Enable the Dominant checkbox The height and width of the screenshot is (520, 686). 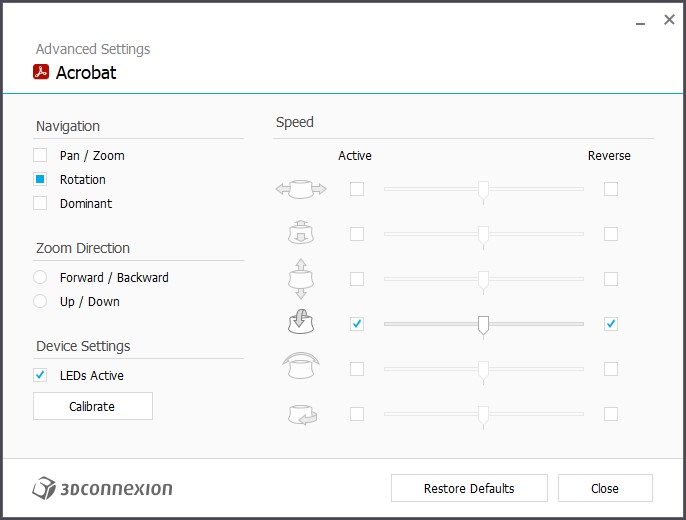(40, 203)
